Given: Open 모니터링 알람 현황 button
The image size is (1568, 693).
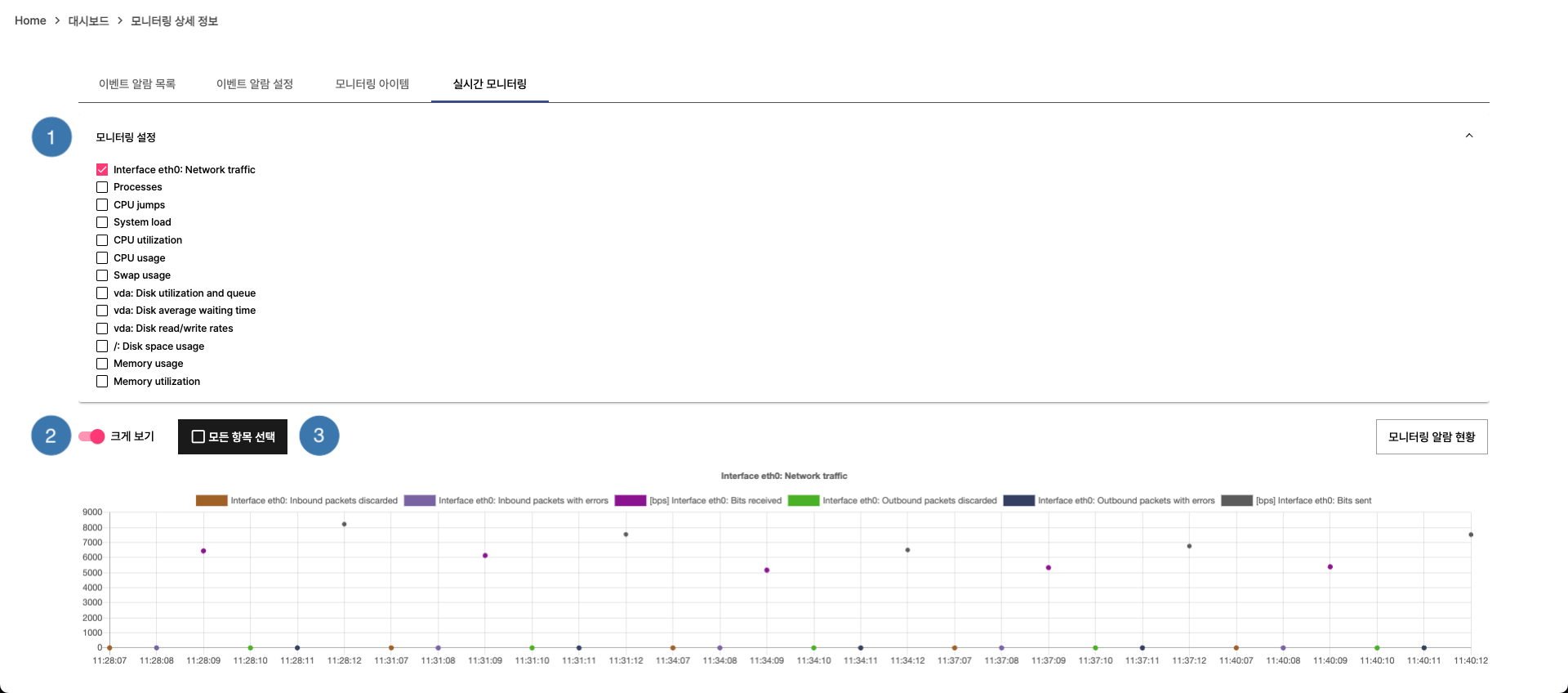Looking at the screenshot, I should point(1431,437).
